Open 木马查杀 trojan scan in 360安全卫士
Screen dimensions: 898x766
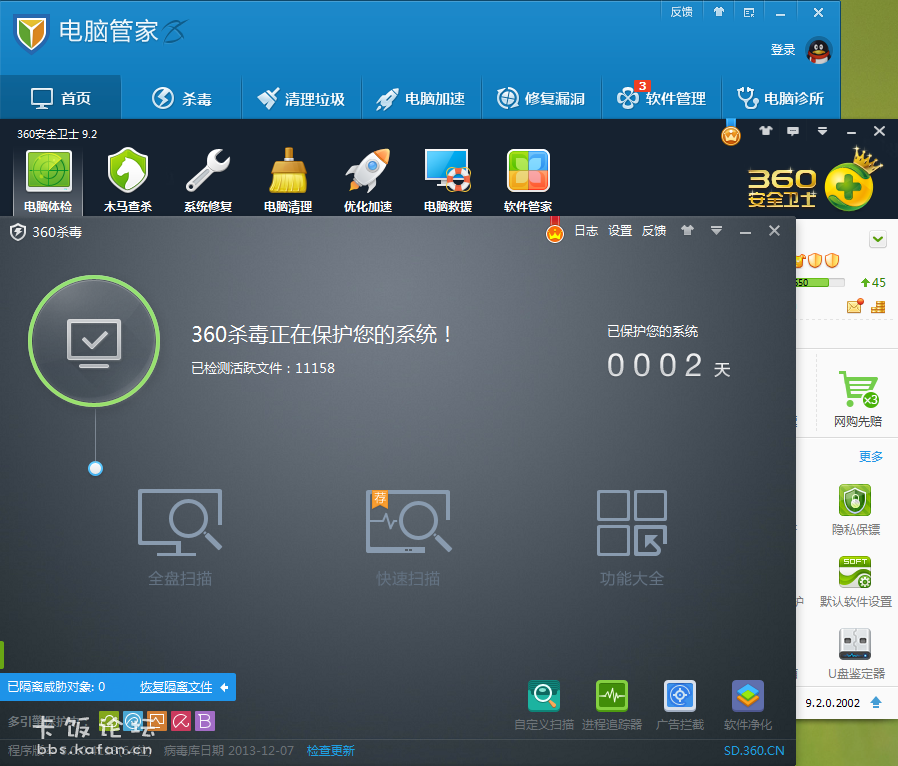pos(128,181)
